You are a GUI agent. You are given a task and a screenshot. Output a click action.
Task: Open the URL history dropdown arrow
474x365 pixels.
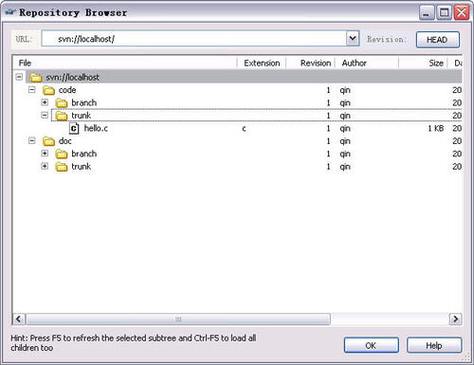[353, 39]
